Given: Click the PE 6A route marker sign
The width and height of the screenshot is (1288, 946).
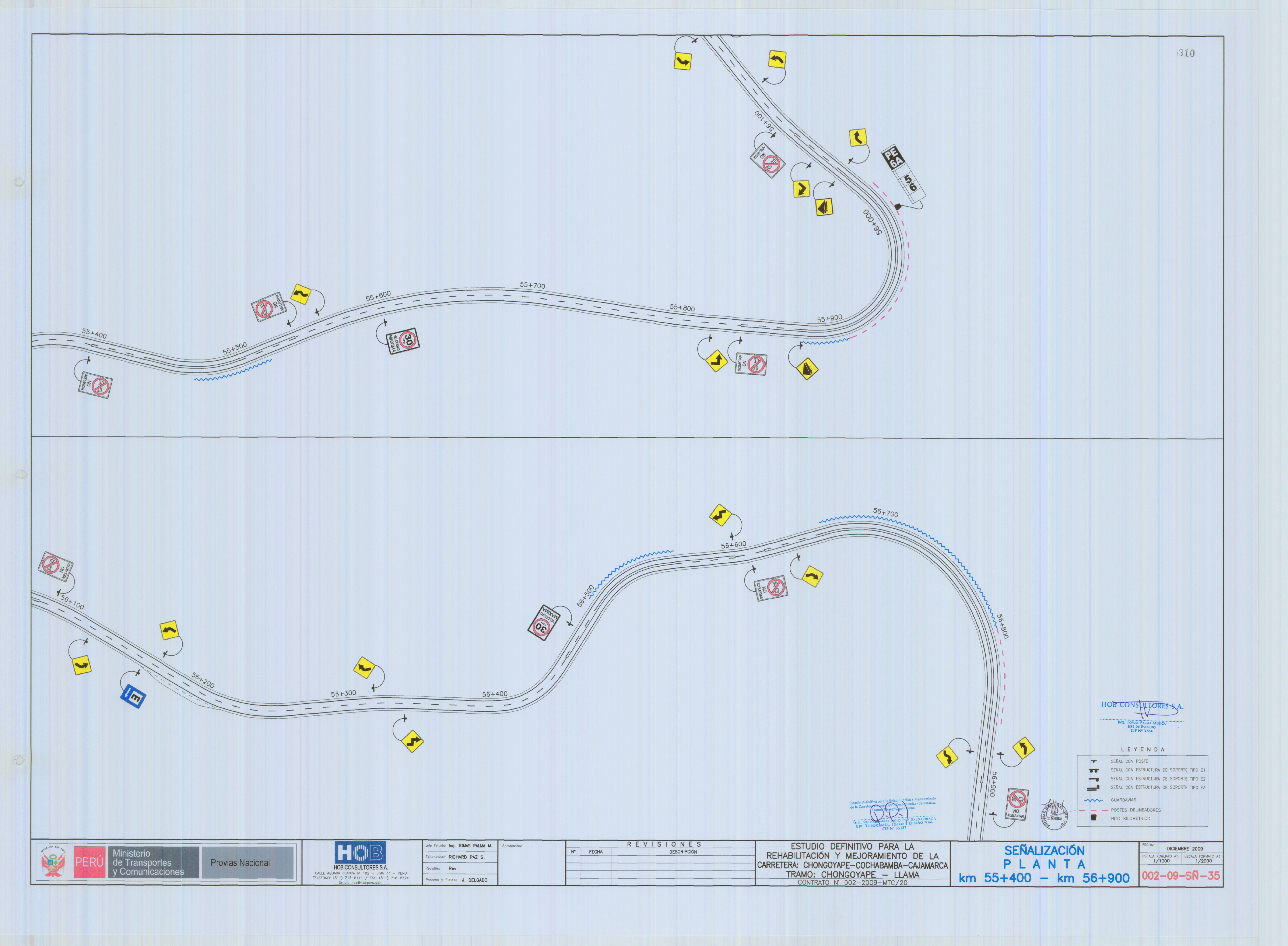Looking at the screenshot, I should 893,158.
